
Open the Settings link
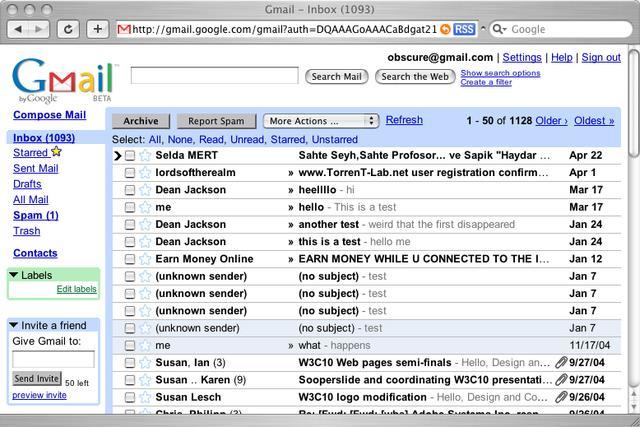[x=522, y=58]
